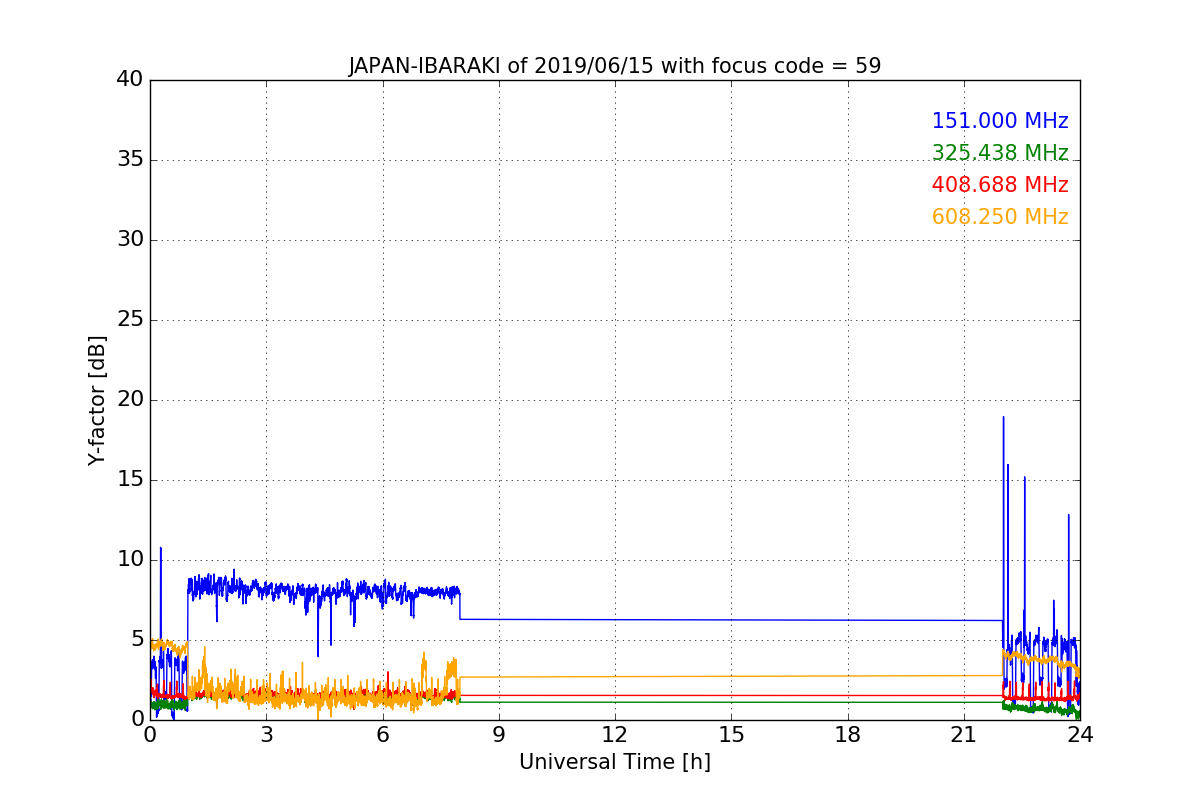Click the y-axis tick label 30
The height and width of the screenshot is (800, 1200).
coord(130,240)
